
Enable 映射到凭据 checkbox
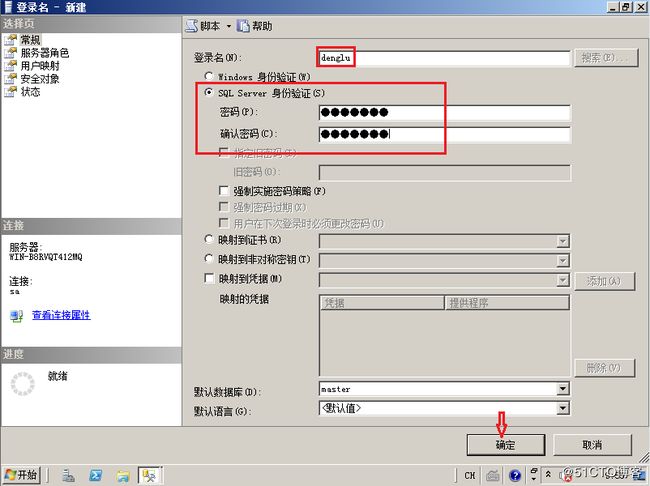209,278
